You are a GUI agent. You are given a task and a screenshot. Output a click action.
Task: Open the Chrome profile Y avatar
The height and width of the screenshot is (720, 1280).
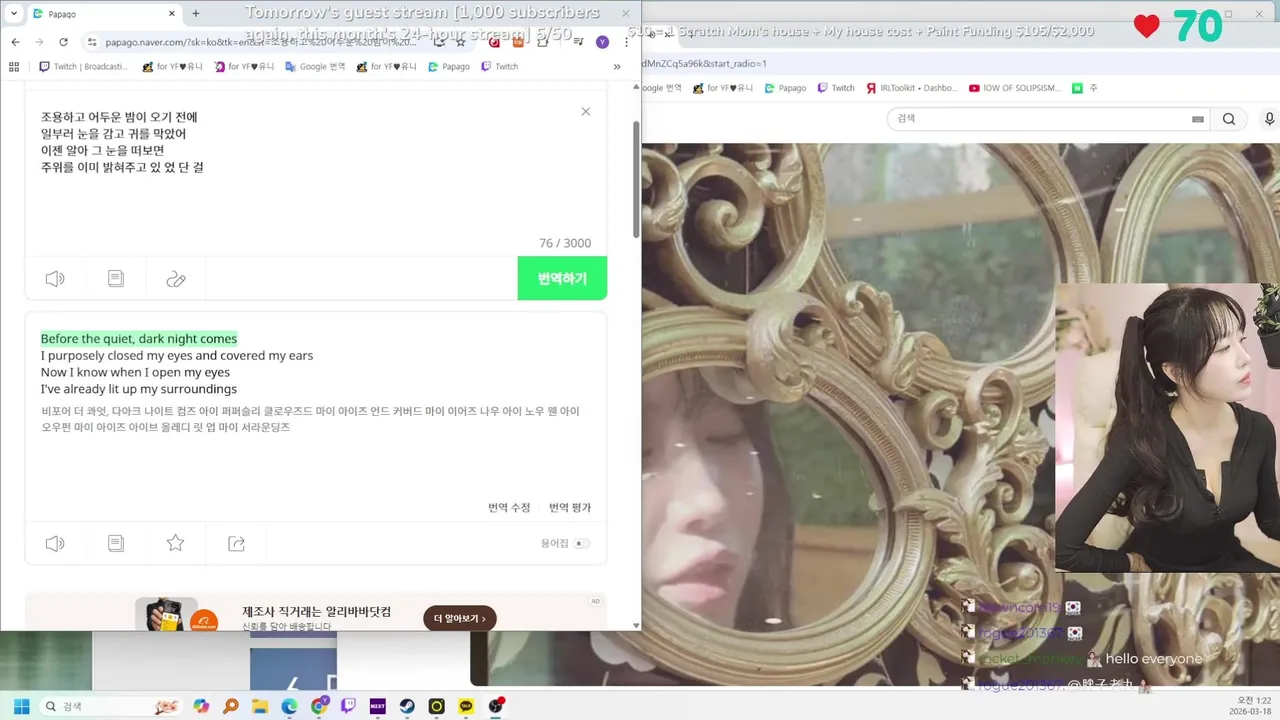(602, 42)
